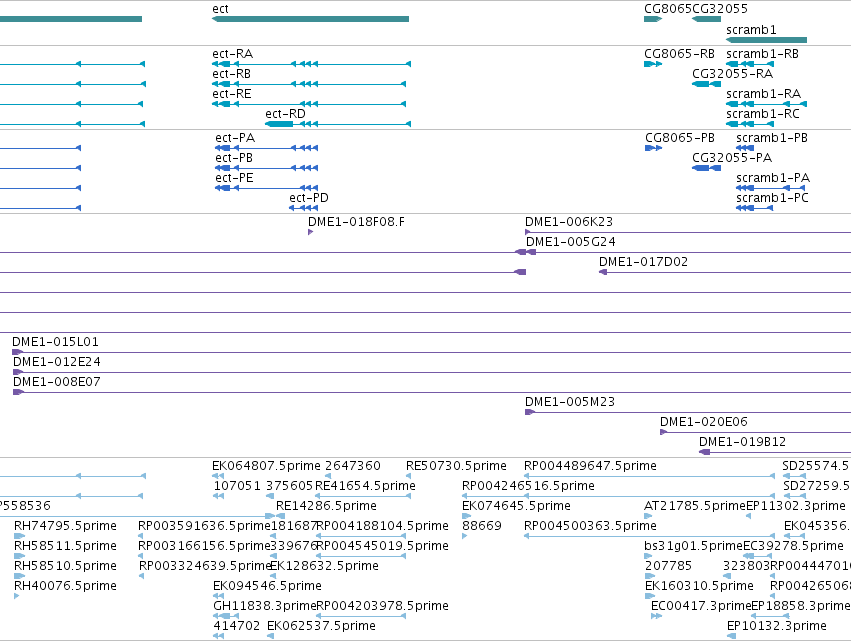The height and width of the screenshot is (641, 851).
Task: Click the DME1-020E06 clone label
Action: click(703, 422)
